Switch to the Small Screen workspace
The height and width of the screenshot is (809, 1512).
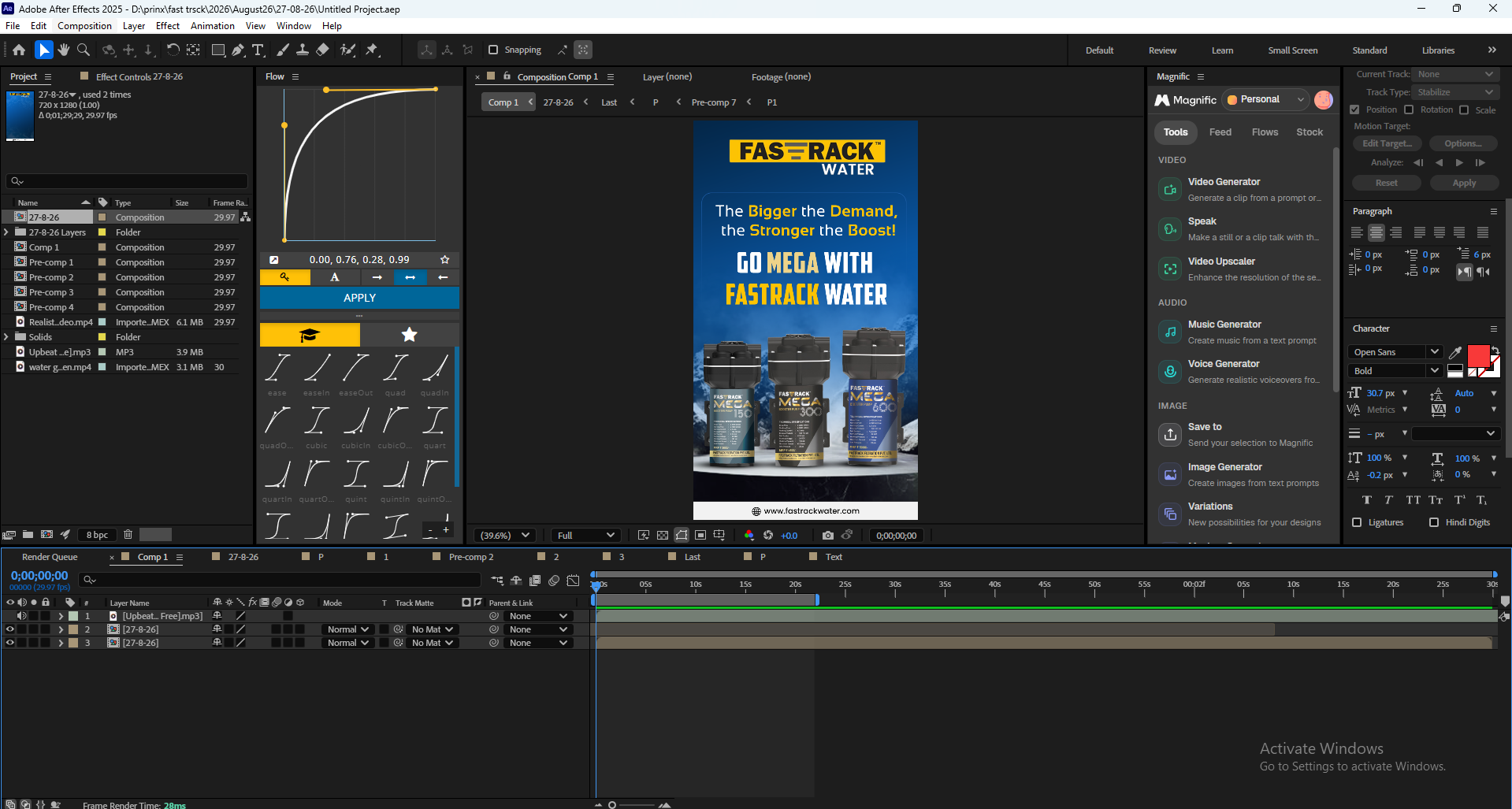pyautogui.click(x=1292, y=50)
